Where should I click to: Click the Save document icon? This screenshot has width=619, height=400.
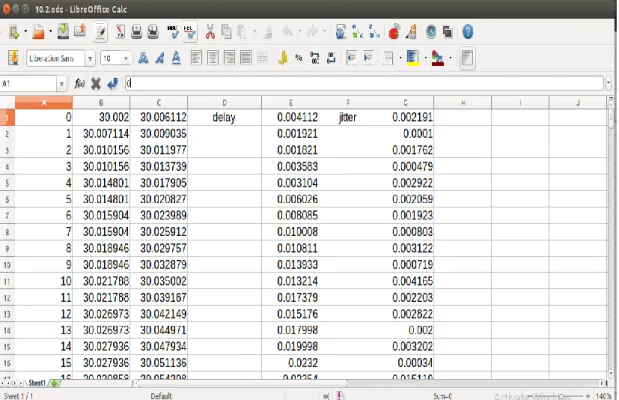click(x=63, y=32)
